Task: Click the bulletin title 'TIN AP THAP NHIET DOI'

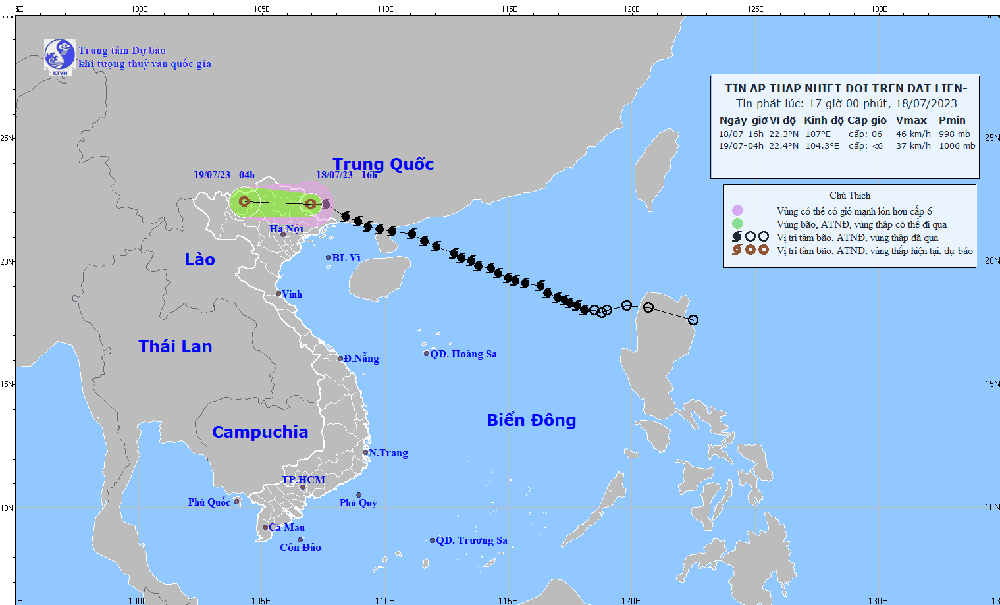Action: 846,88
